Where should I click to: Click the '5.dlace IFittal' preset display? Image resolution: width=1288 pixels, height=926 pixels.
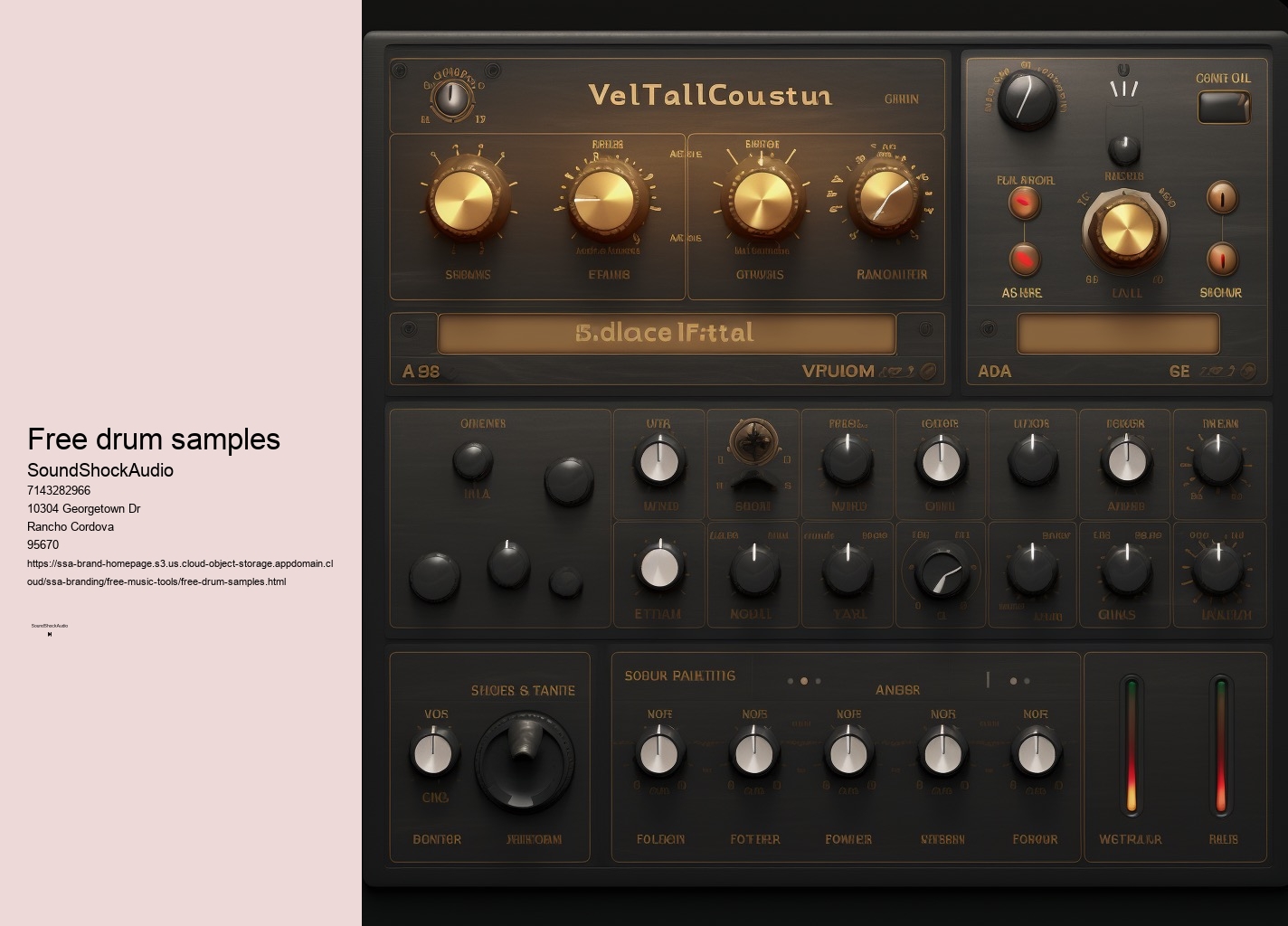pyautogui.click(x=666, y=334)
